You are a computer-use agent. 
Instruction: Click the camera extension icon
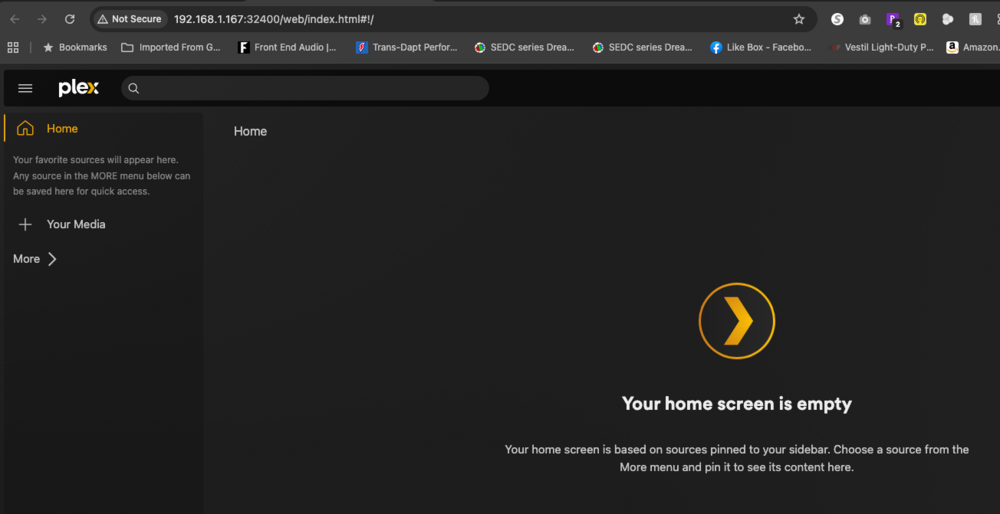tap(865, 19)
